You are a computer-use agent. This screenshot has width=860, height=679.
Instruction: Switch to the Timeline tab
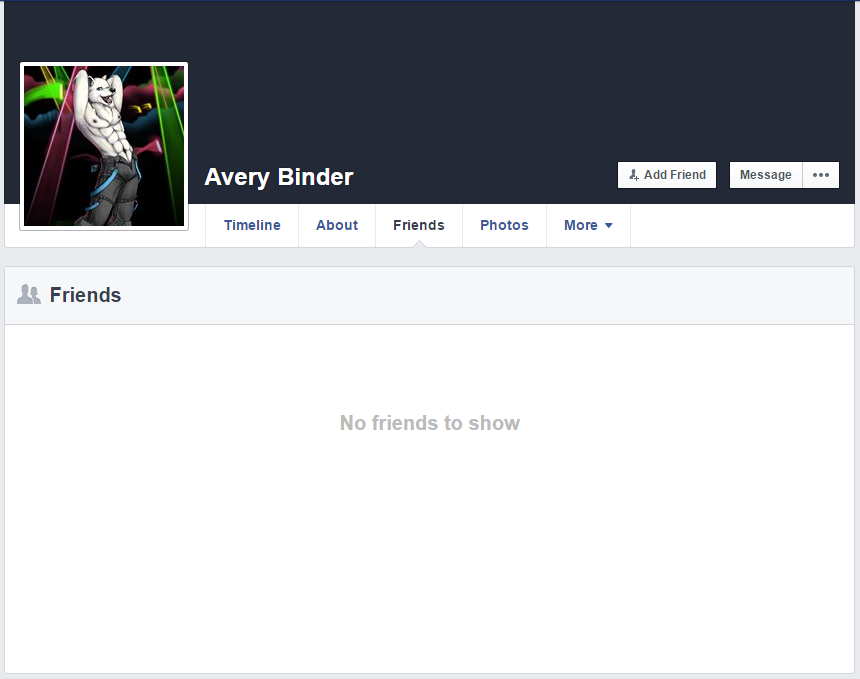(252, 225)
